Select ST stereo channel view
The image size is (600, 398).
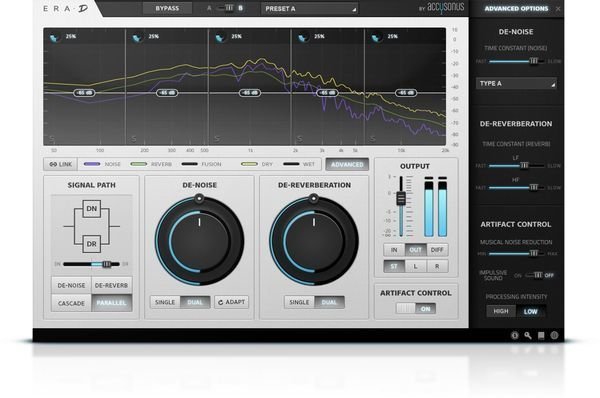[x=394, y=266]
